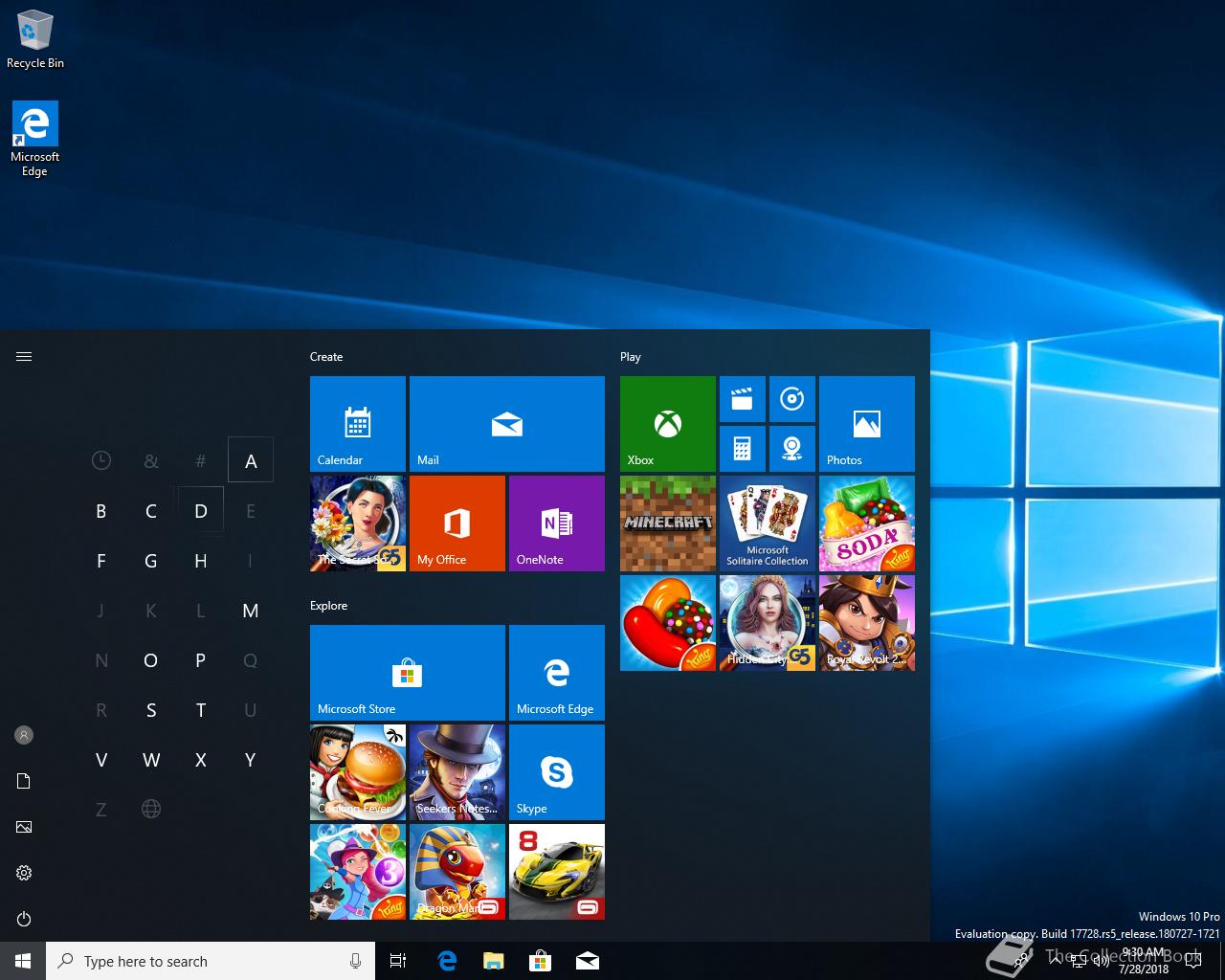Open the Candy Crush Saga tile
Viewport: 1225px width, 980px height.
point(668,623)
